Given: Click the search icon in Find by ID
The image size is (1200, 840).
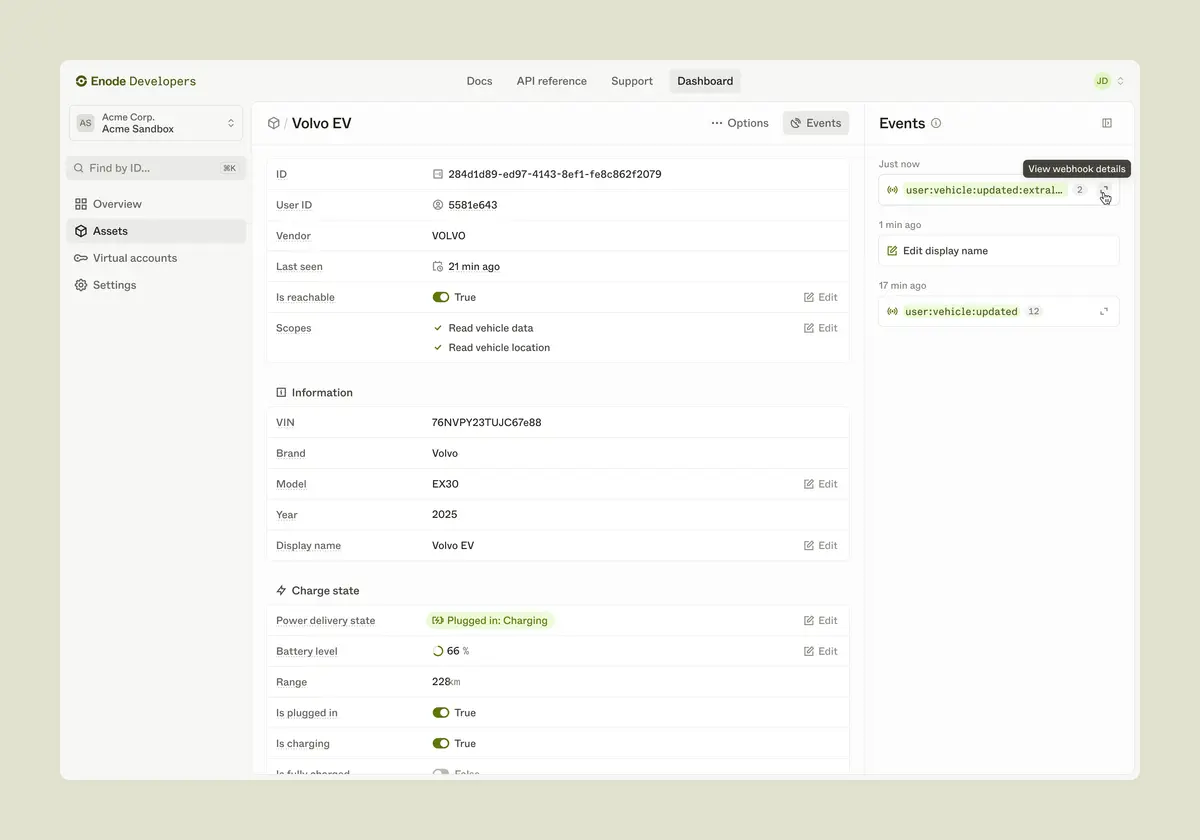Looking at the screenshot, I should [77, 168].
